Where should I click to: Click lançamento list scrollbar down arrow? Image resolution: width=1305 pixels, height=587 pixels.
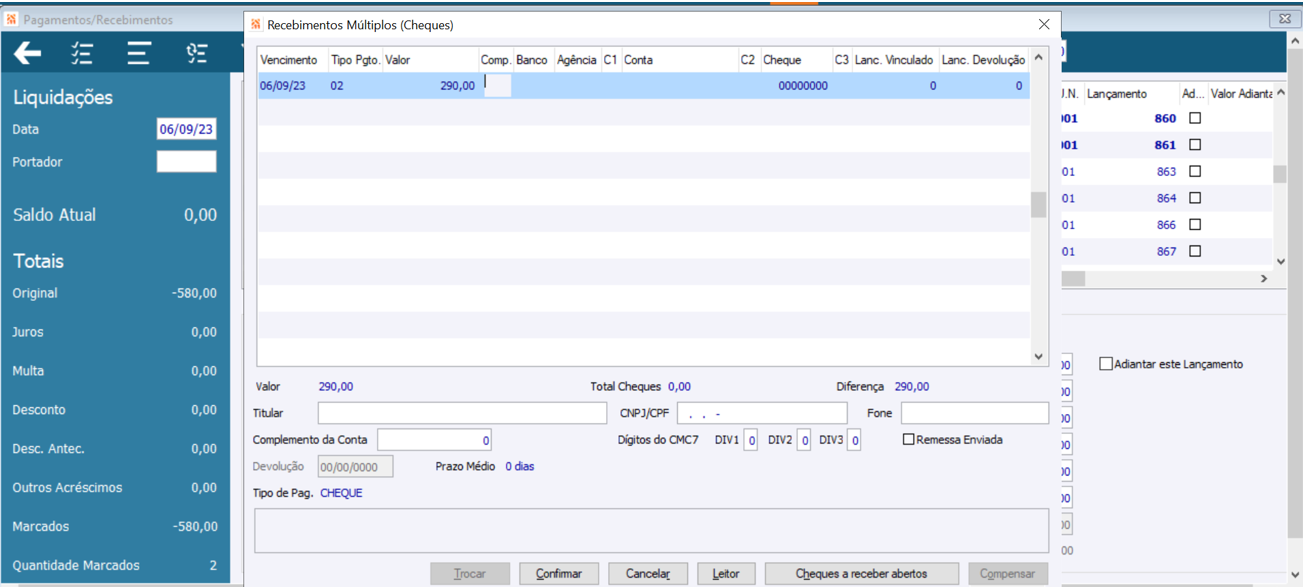click(x=1281, y=262)
